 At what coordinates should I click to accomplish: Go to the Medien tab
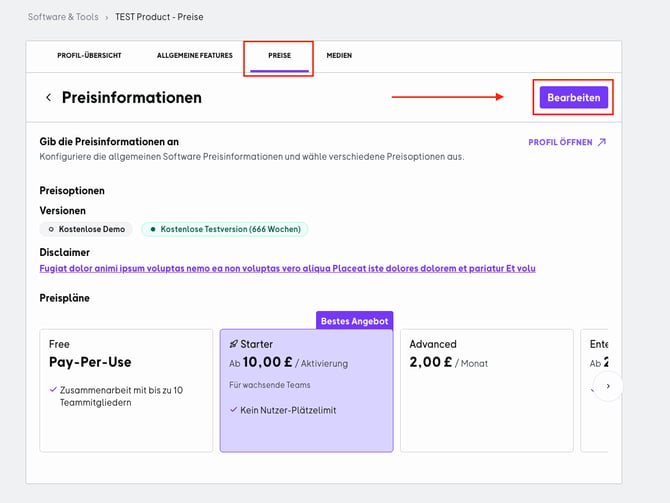pos(339,56)
